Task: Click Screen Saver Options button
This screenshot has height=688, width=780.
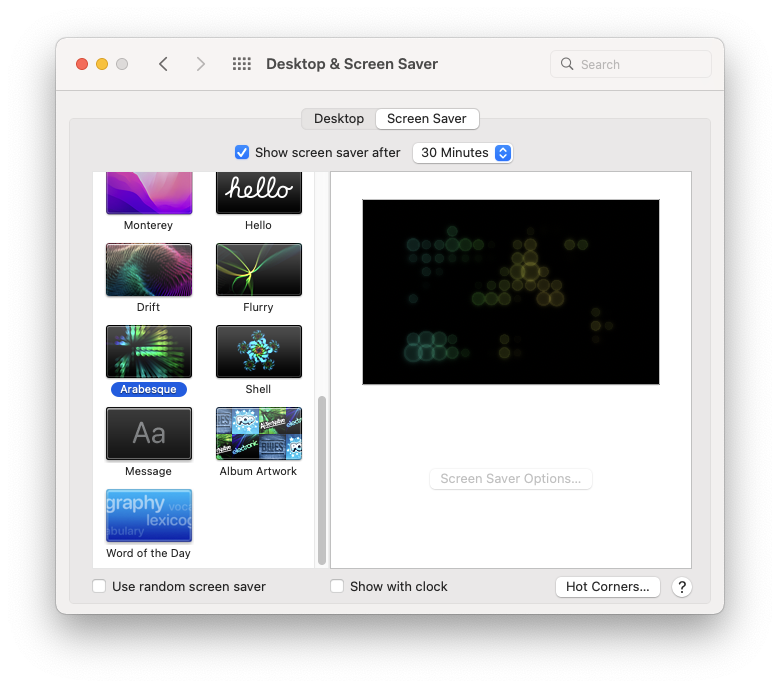Action: click(510, 479)
